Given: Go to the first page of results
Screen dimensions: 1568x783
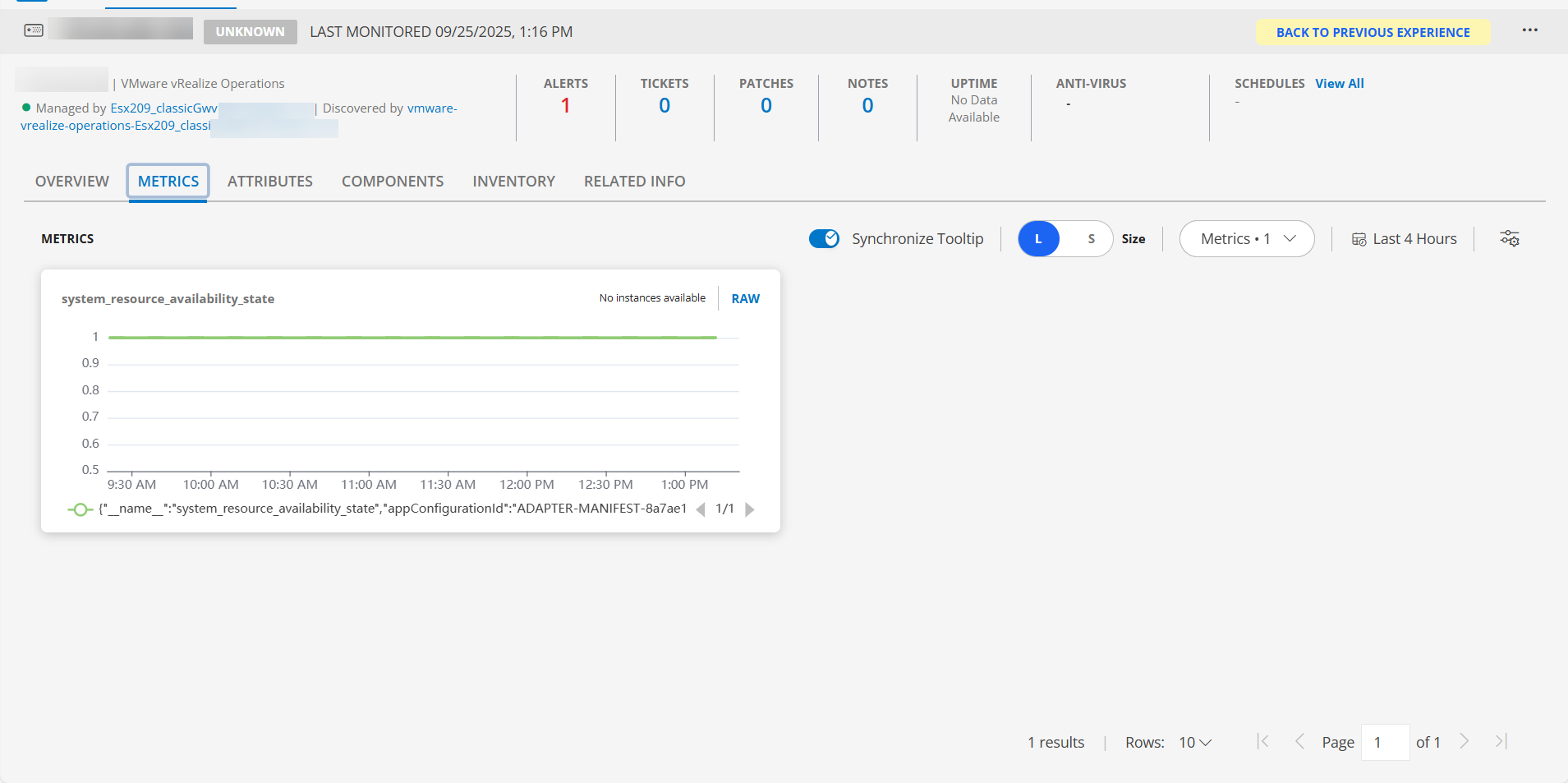Looking at the screenshot, I should (x=1263, y=742).
